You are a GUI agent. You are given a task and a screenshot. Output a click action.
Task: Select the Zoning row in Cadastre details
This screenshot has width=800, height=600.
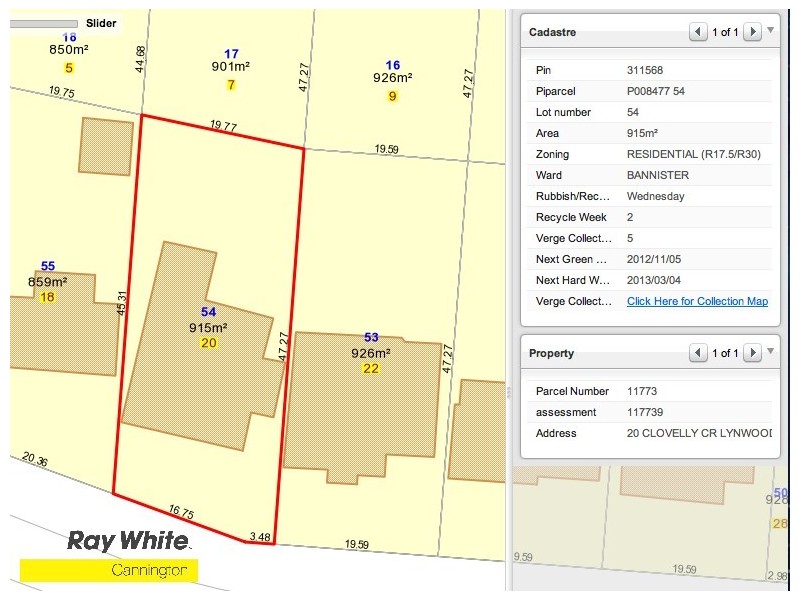click(650, 154)
